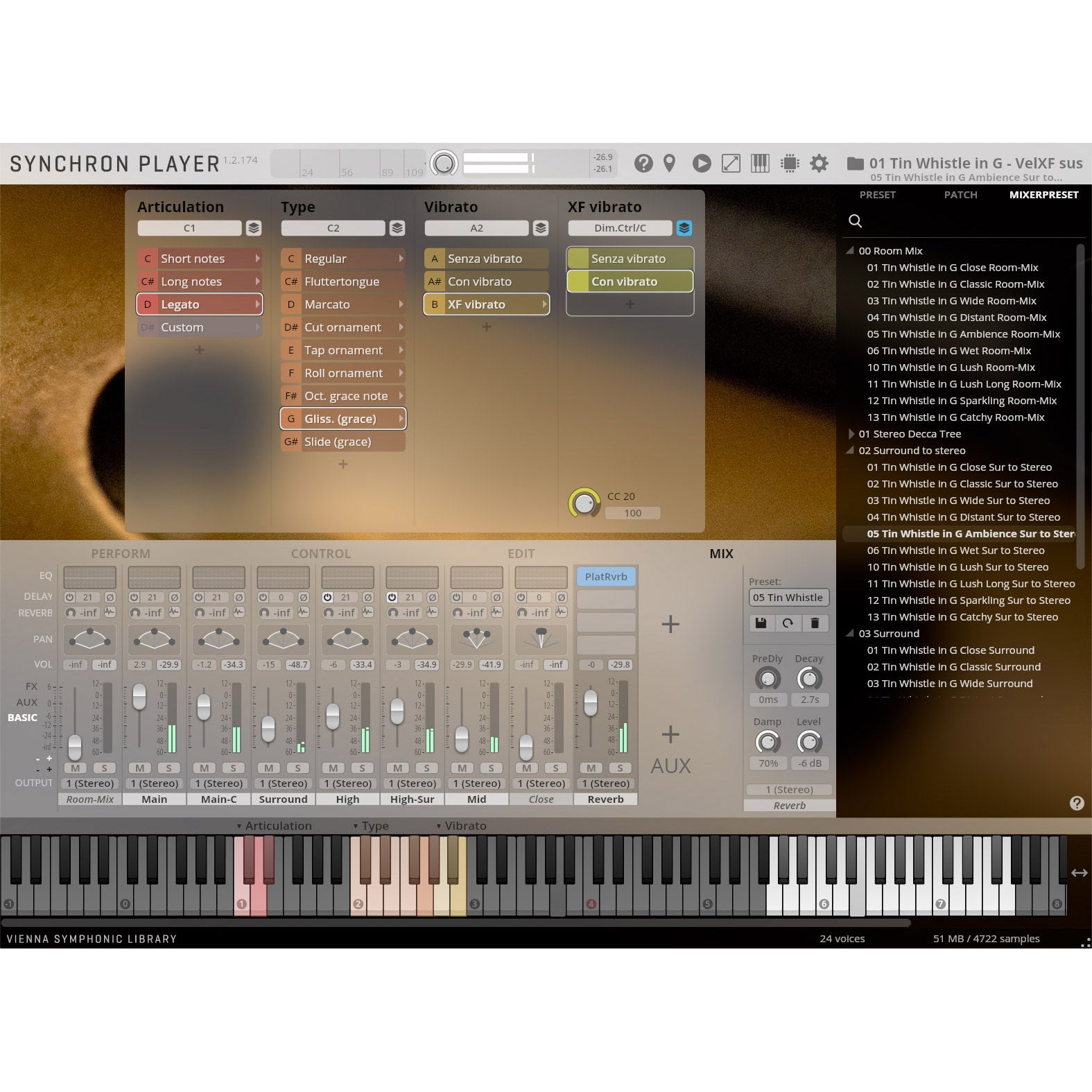Solo the Close channel
This screenshot has height=1092, width=1092.
556,768
